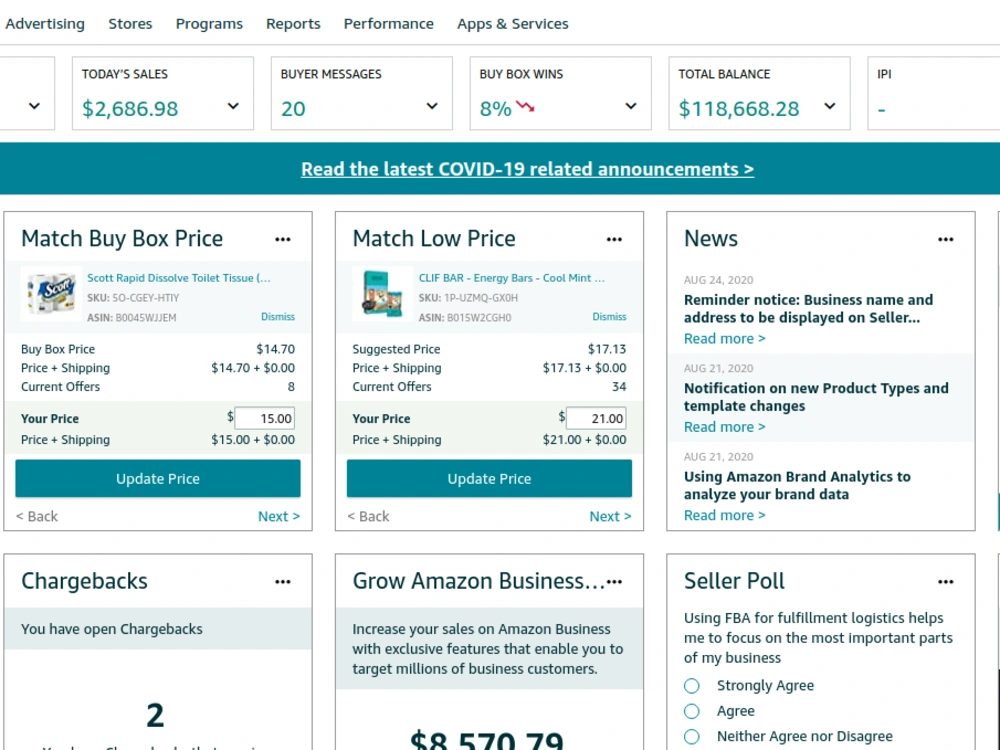
Task: Expand the Today's Sales card chevron
Action: [233, 107]
